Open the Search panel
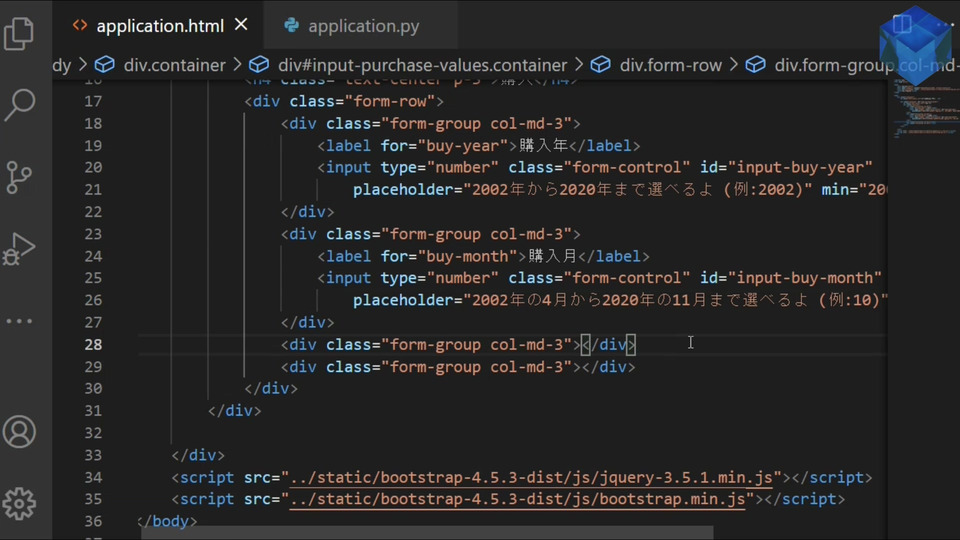The width and height of the screenshot is (960, 540). [x=19, y=105]
